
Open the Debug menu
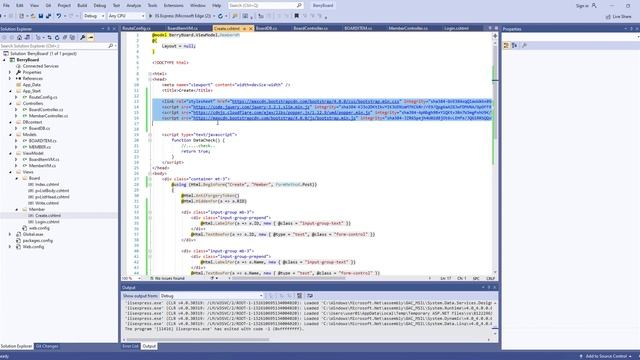[x=100, y=5]
